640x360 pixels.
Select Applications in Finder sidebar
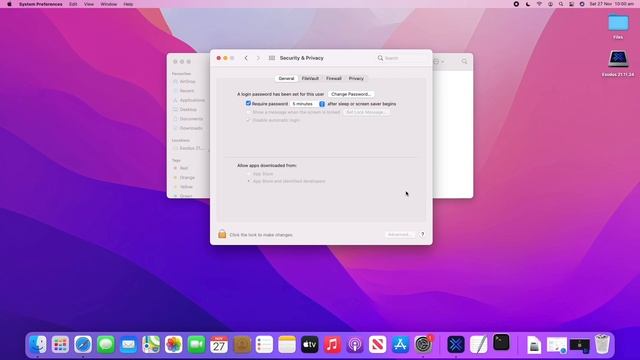[x=189, y=100]
